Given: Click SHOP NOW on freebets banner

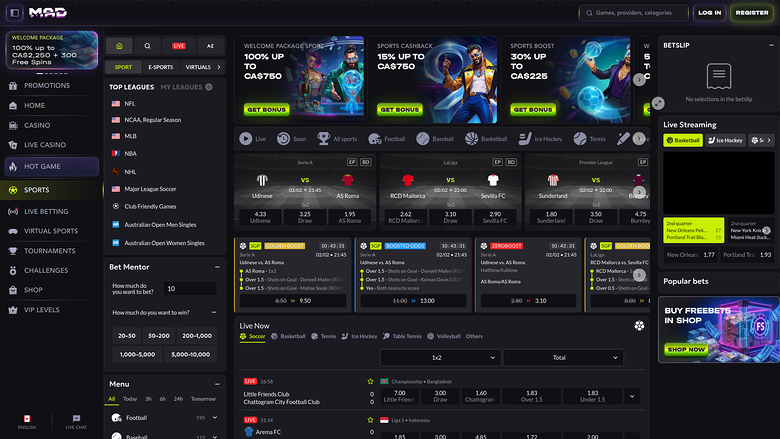Looking at the screenshot, I should point(686,350).
